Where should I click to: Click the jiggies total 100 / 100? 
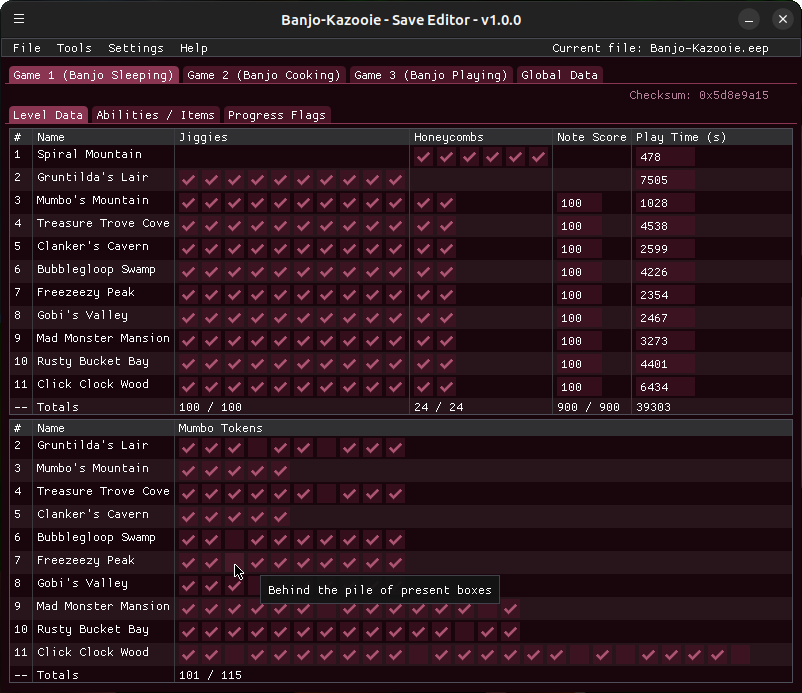[210, 407]
